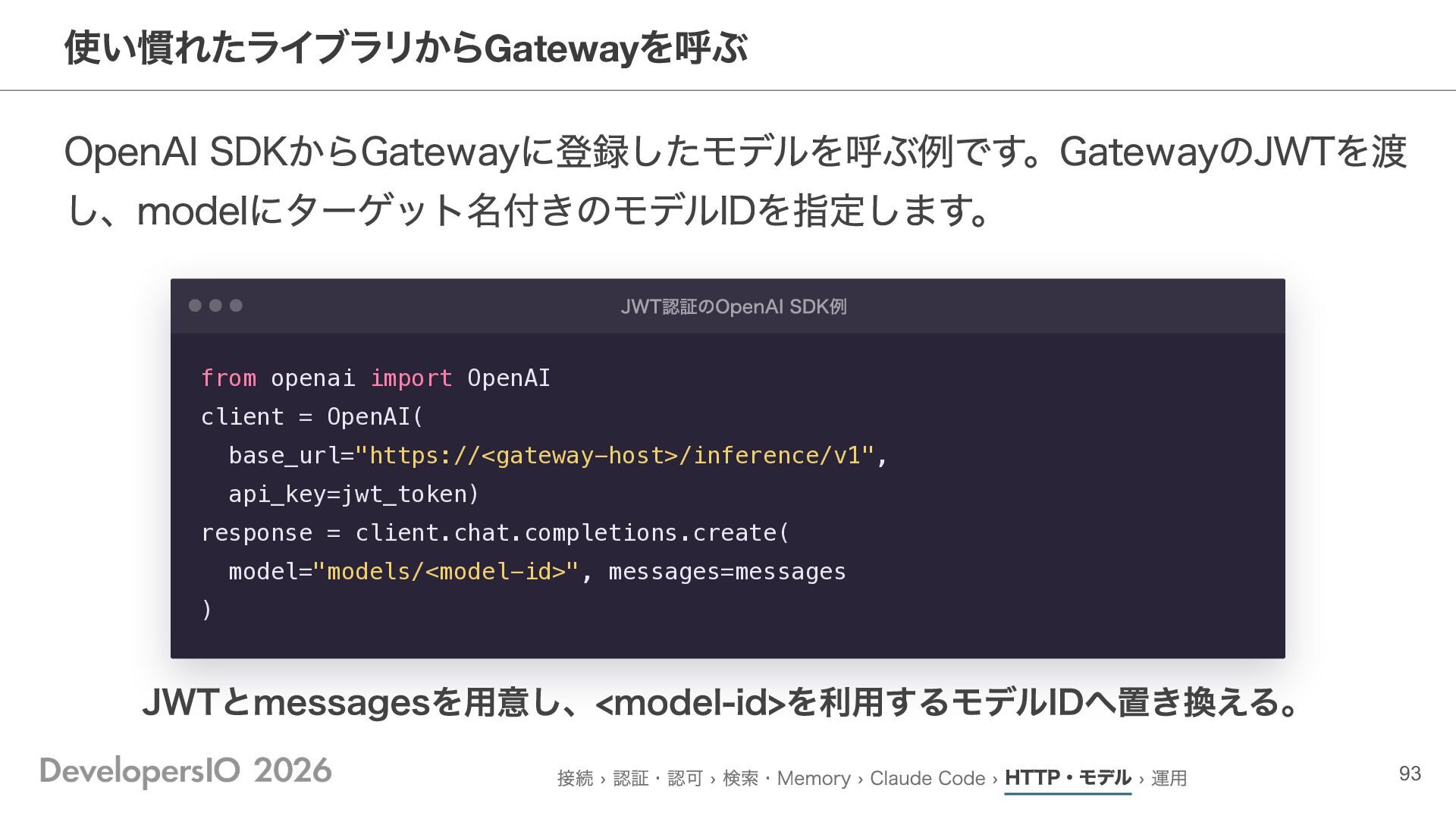Select the 認証・認可 breadcrumb item

coord(657,778)
